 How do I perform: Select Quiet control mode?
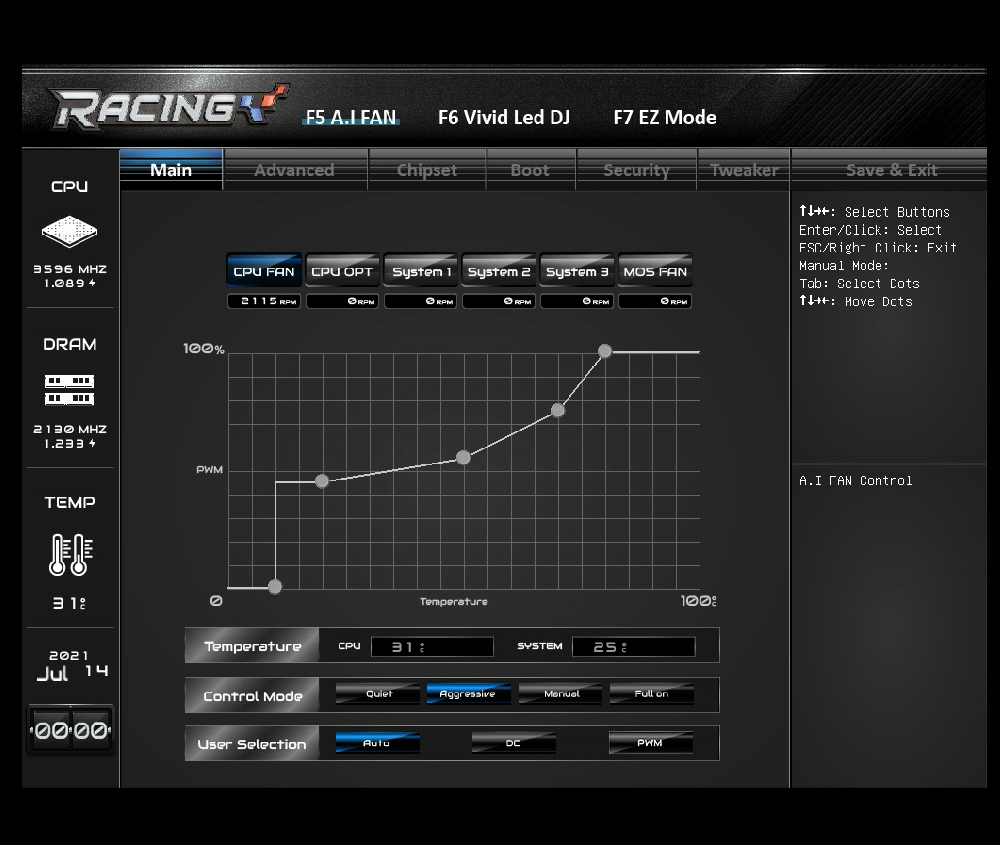pos(378,694)
